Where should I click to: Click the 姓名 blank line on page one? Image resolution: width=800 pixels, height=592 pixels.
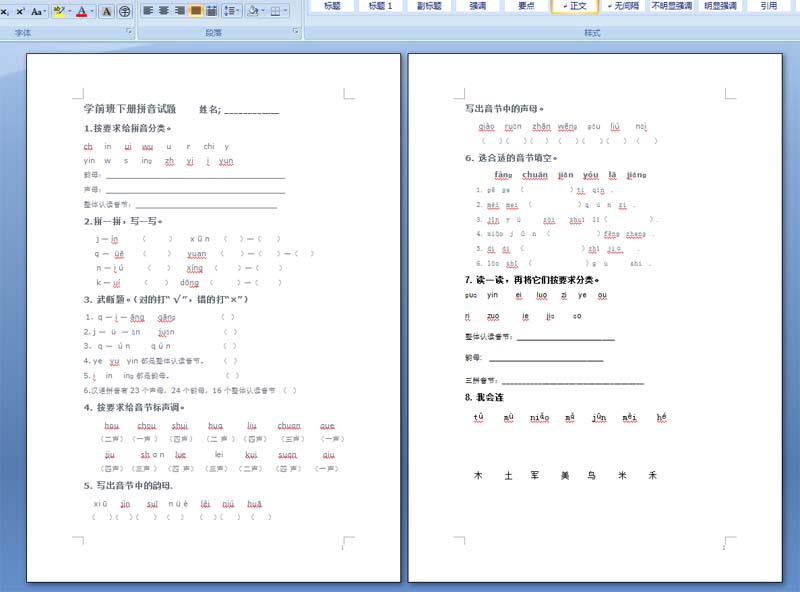coord(252,111)
